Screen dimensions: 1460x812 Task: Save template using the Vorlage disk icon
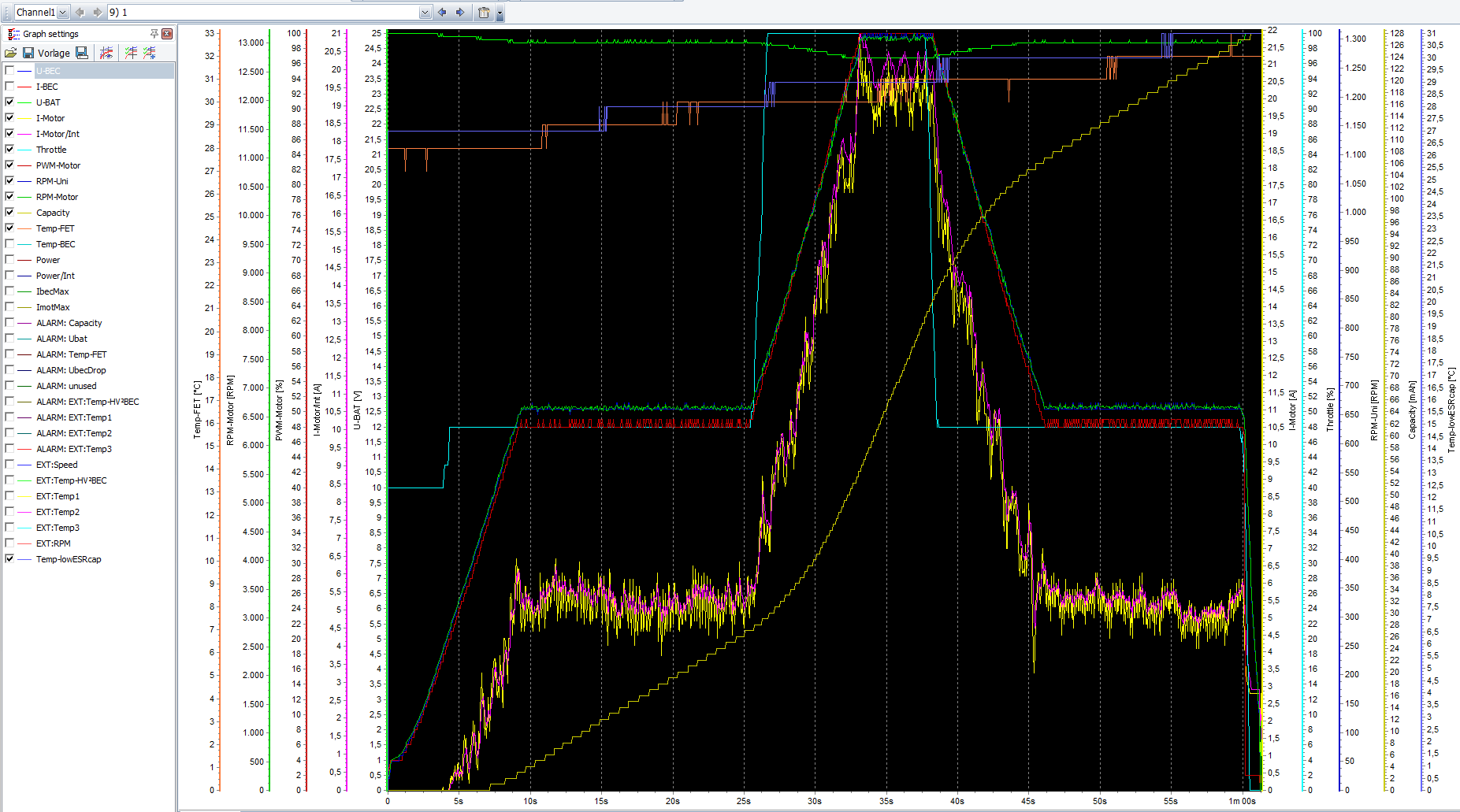[28, 53]
